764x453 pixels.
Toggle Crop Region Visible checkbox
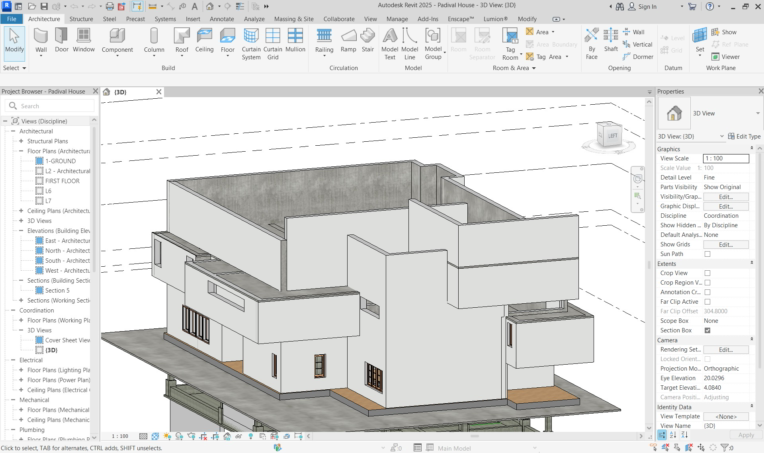tap(707, 283)
